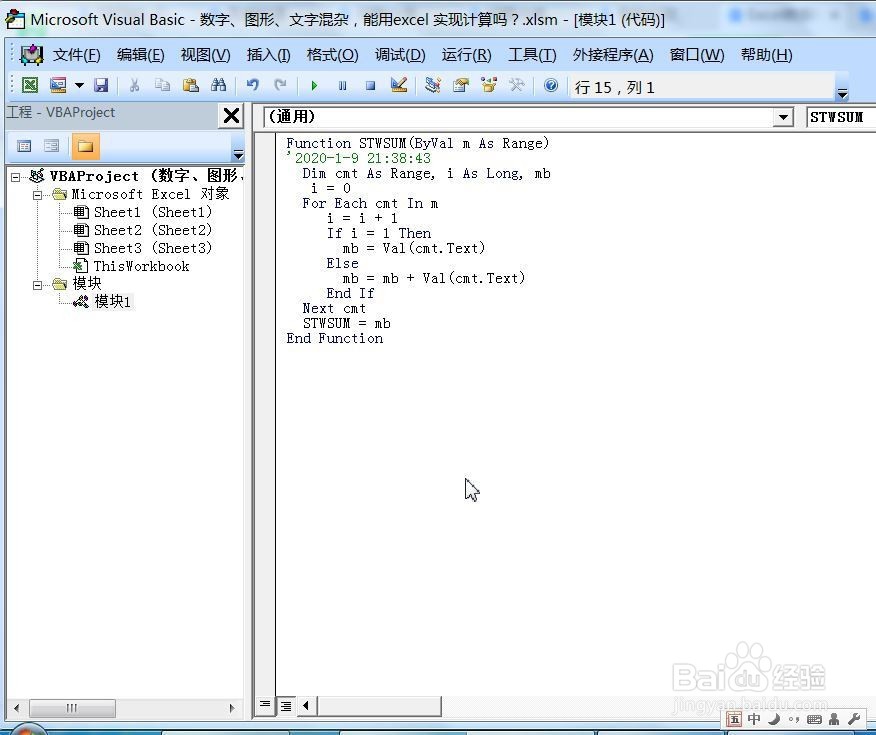Click the code line 'STWSUM = mb'
876x735 pixels.
(346, 323)
